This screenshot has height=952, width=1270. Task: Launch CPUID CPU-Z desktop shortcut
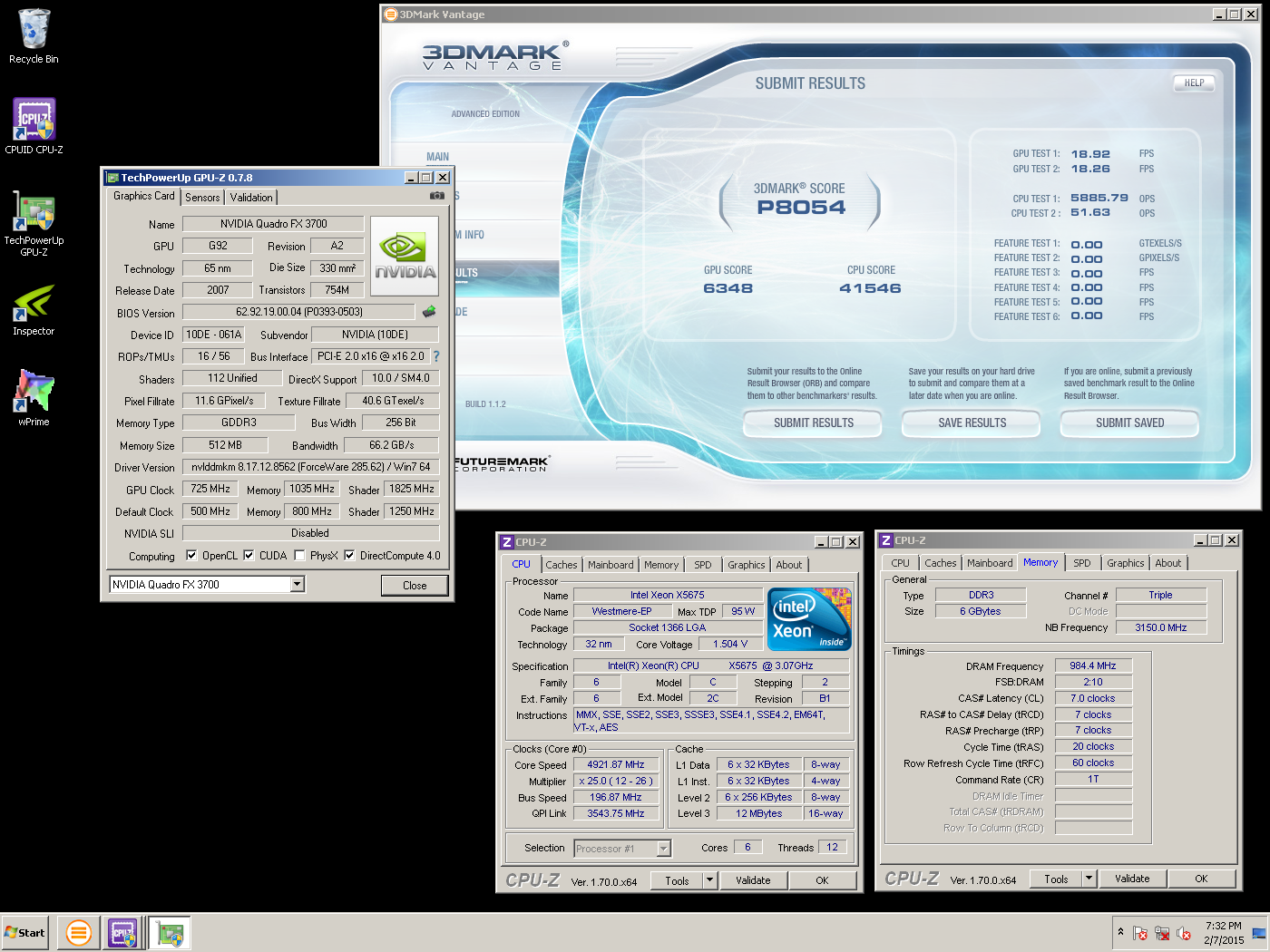point(34,126)
